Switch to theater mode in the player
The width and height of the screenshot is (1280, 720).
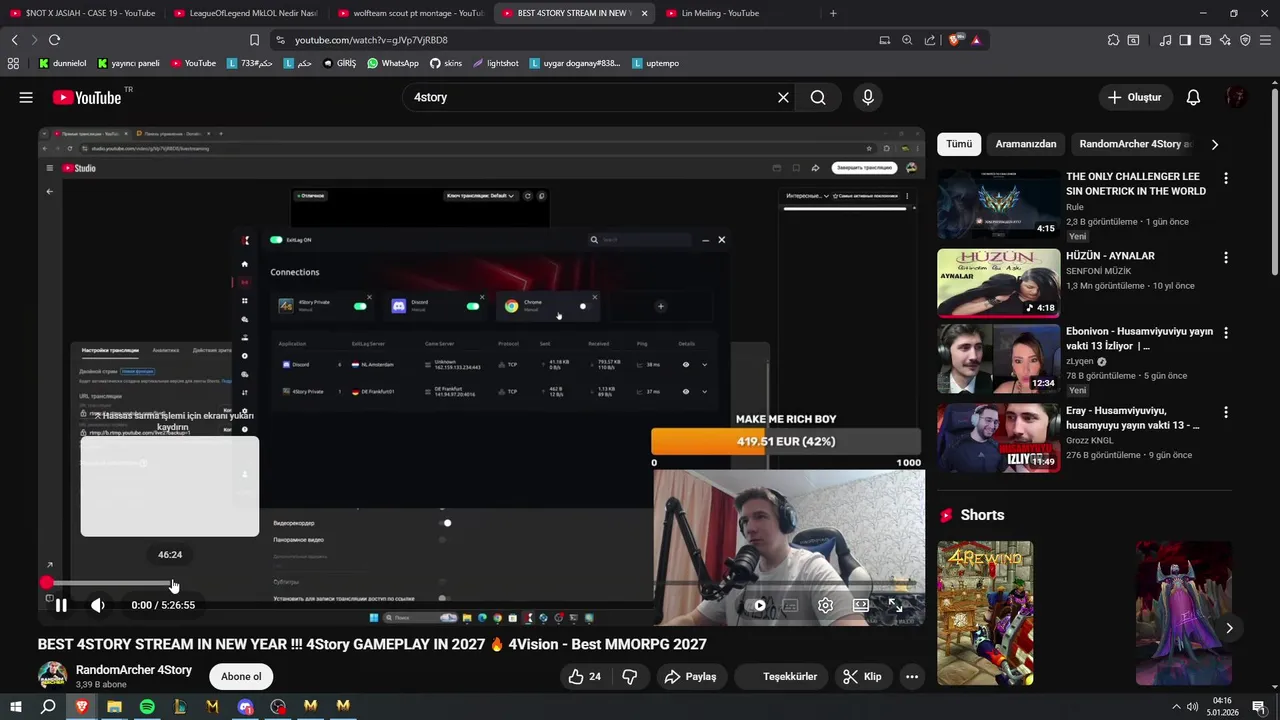[860, 605]
